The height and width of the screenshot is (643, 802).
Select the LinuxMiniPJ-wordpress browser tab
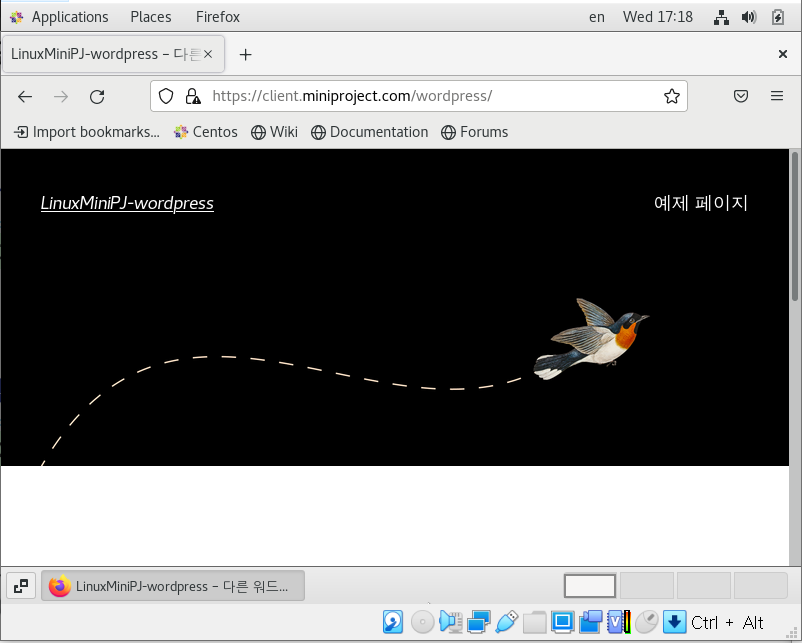114,54
